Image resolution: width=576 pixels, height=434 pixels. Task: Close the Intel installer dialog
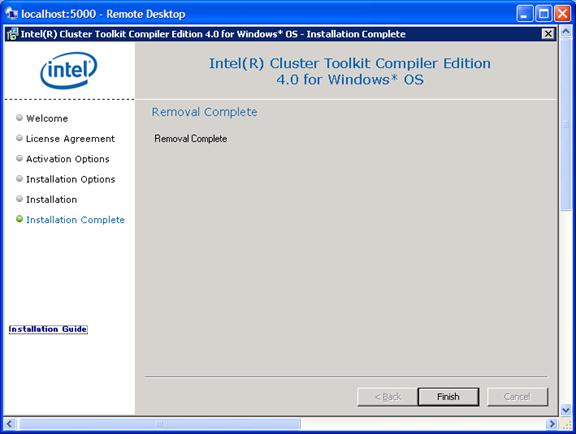click(548, 34)
